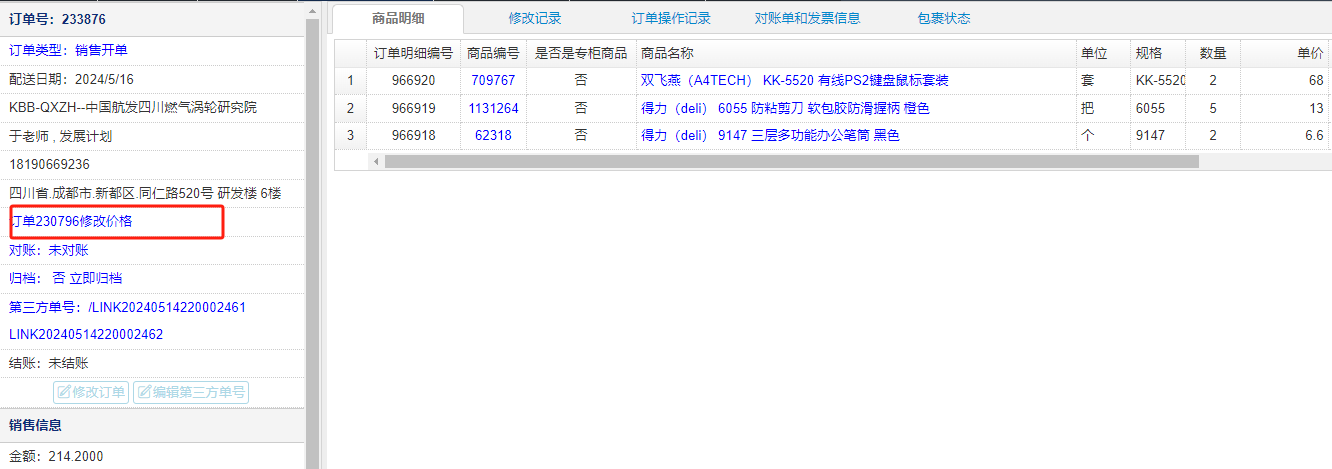
Task: Click the horizontal scrollbar left arrow
Action: 377,161
